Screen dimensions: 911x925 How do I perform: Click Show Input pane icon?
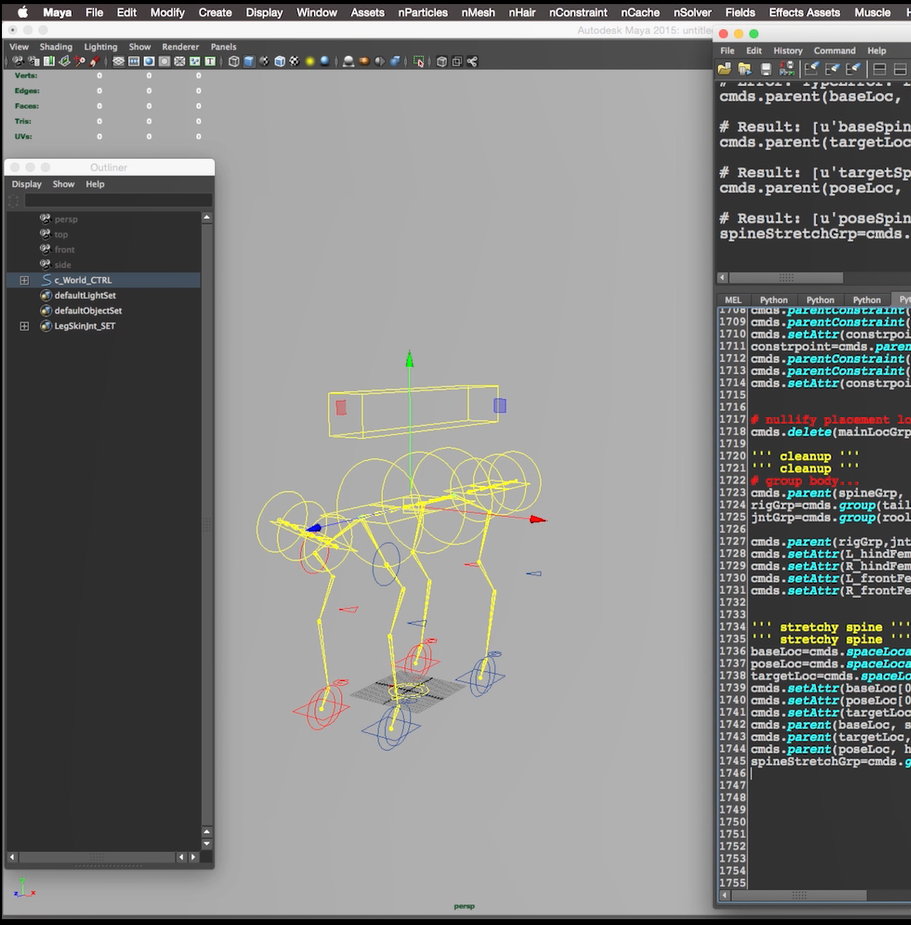(x=900, y=70)
